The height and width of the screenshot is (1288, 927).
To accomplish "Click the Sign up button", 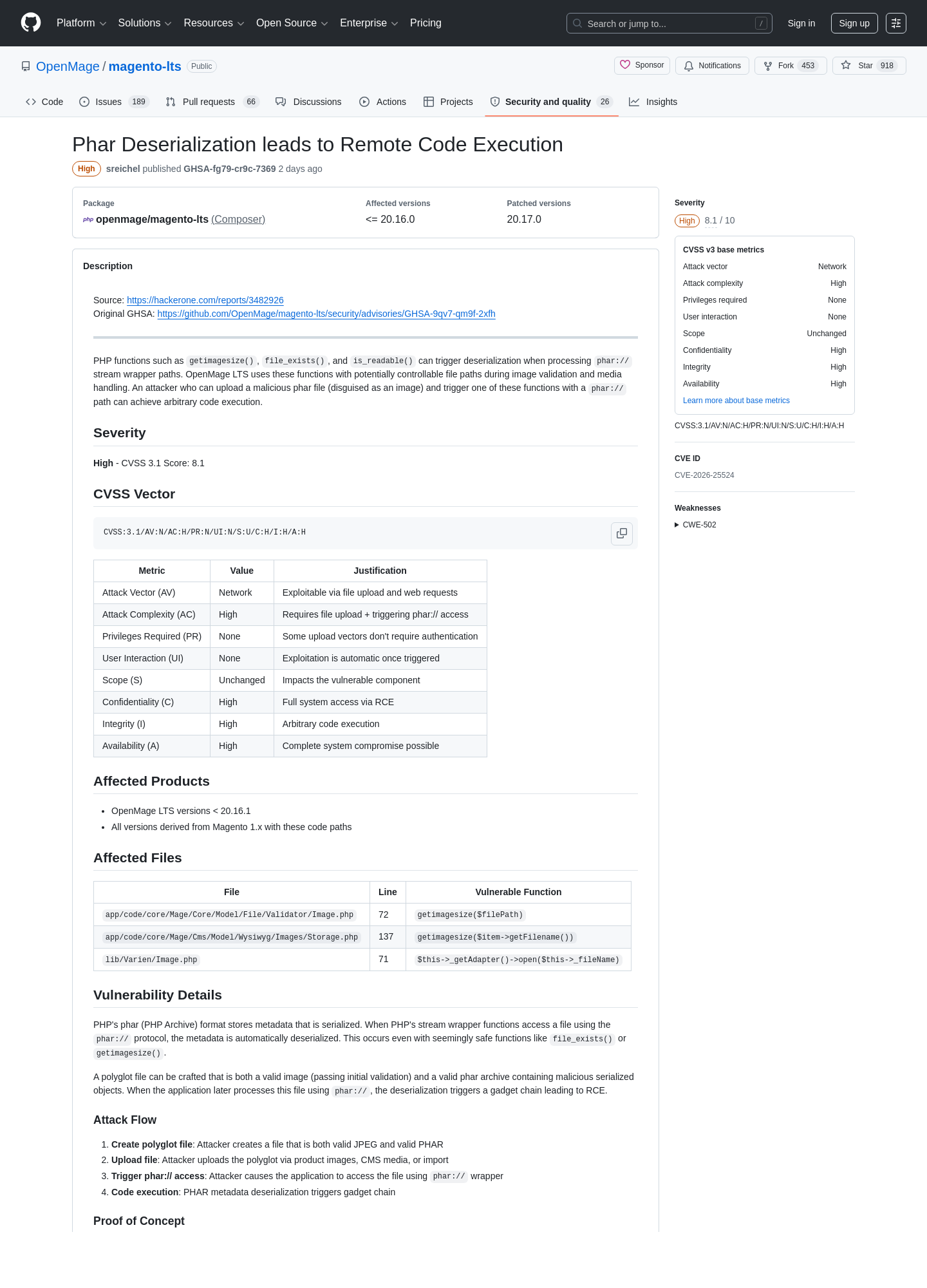I will point(854,23).
